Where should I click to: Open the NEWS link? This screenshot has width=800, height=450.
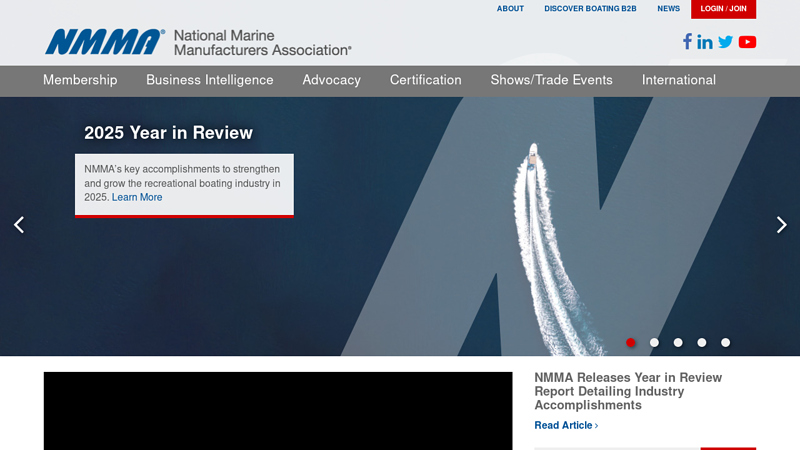click(x=668, y=9)
